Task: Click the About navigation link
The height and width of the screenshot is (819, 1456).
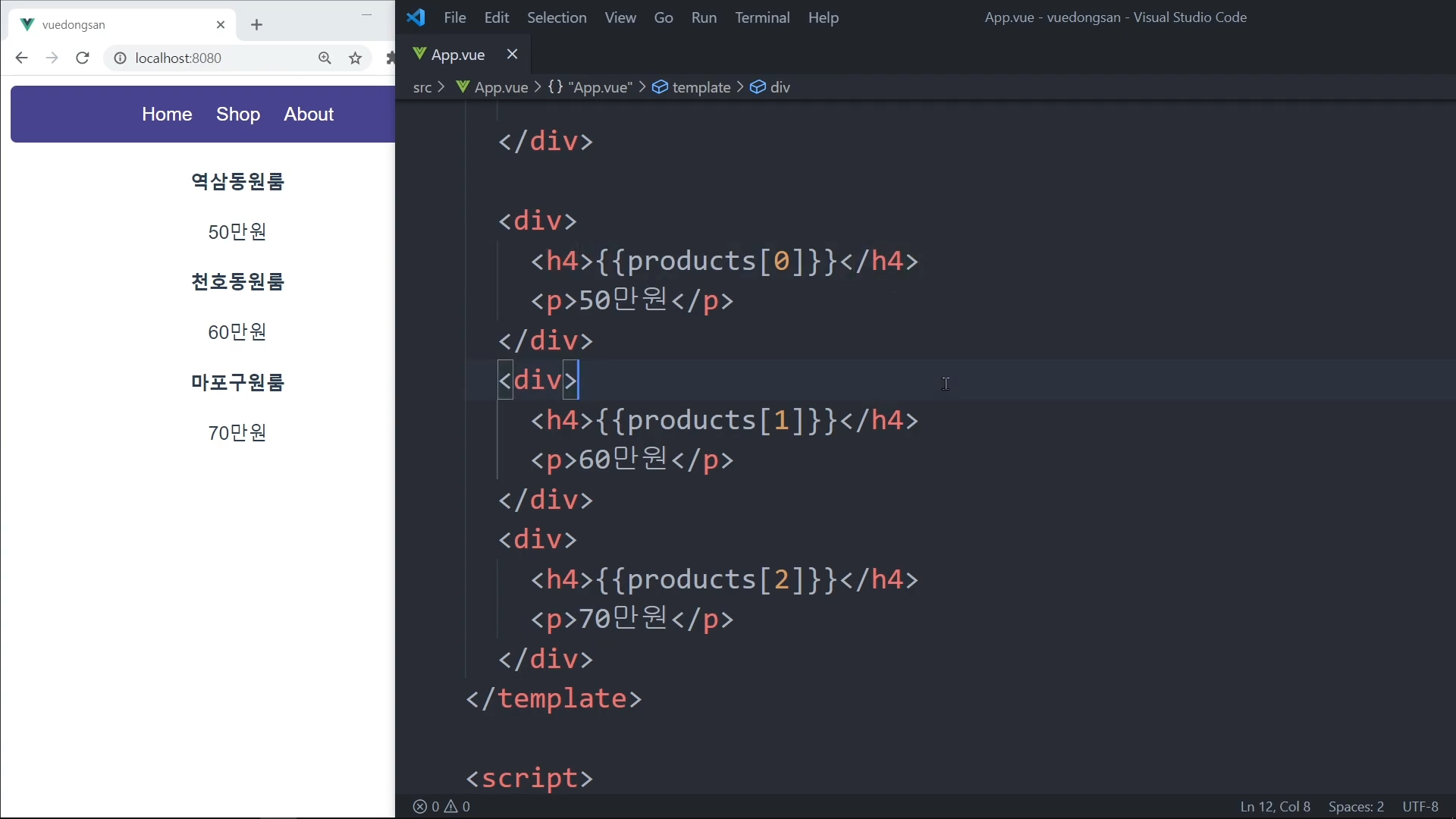Action: point(309,114)
